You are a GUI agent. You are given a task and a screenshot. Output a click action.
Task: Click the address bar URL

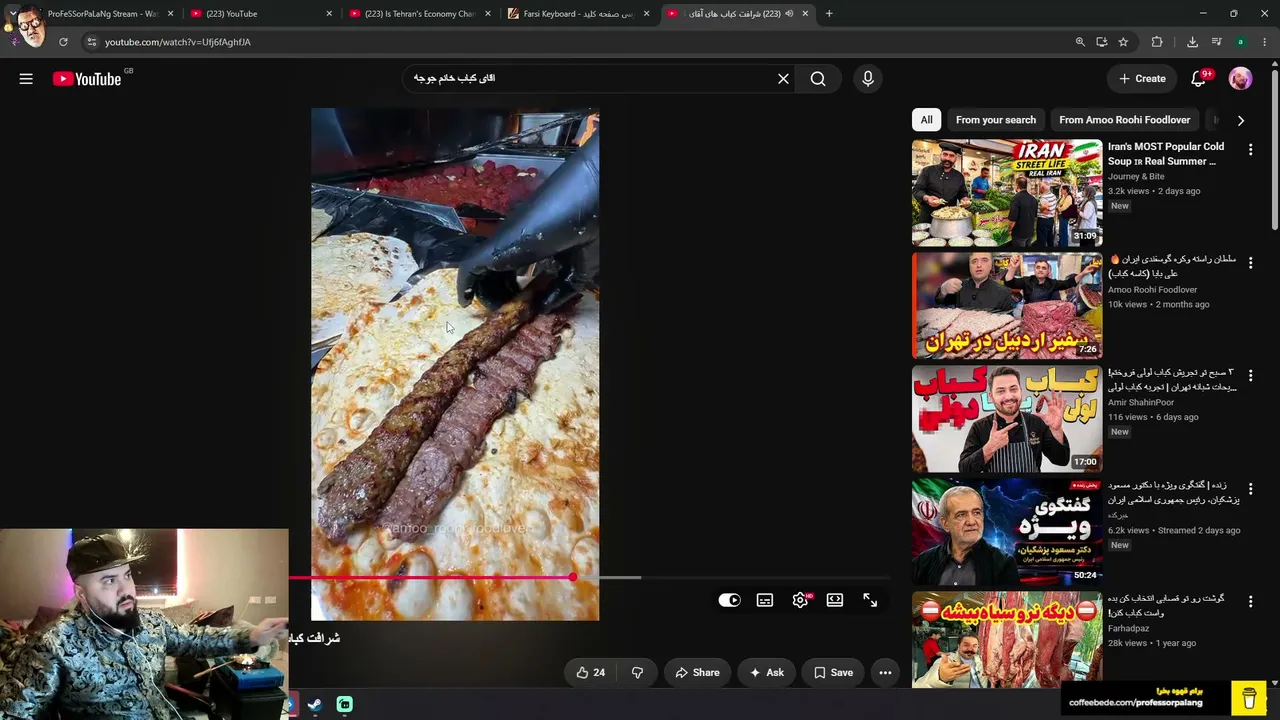tap(178, 42)
